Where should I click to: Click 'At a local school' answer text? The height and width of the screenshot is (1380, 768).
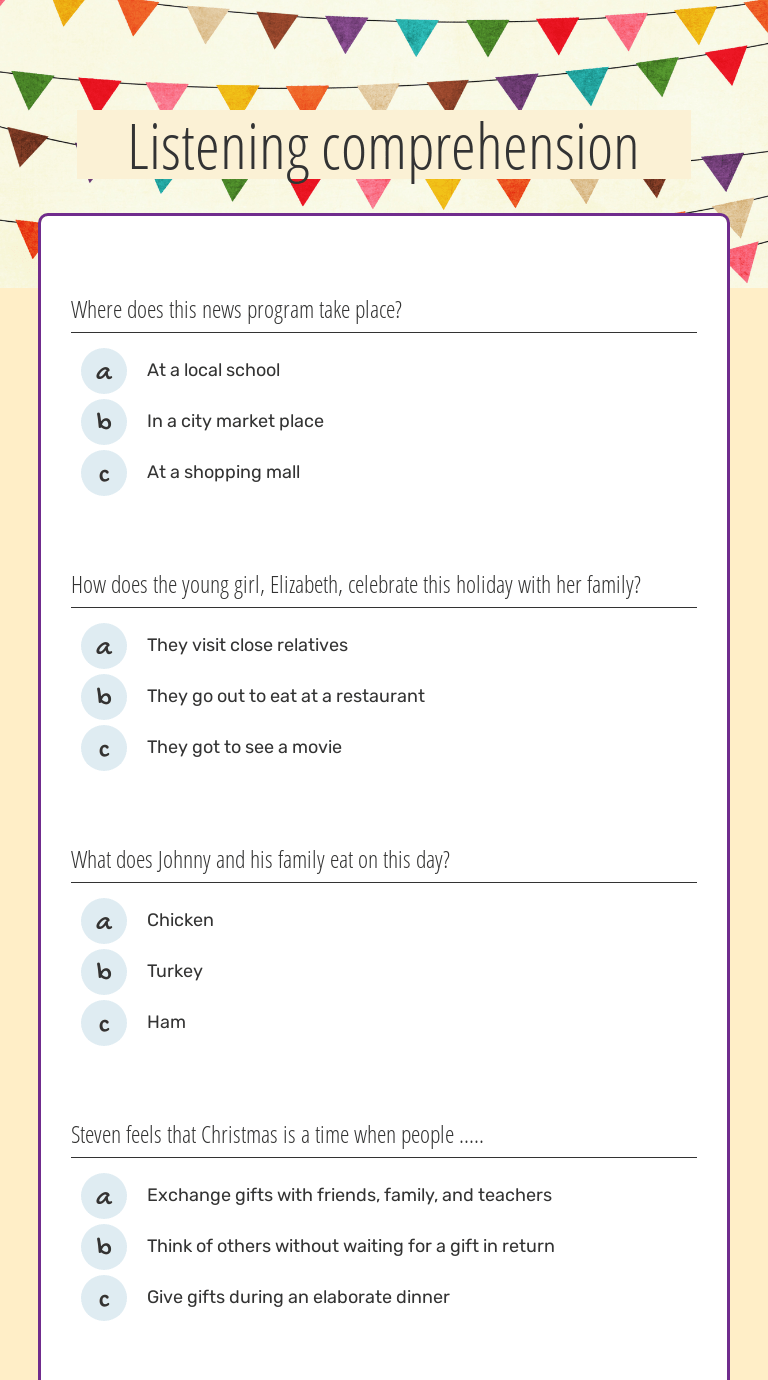coord(213,370)
